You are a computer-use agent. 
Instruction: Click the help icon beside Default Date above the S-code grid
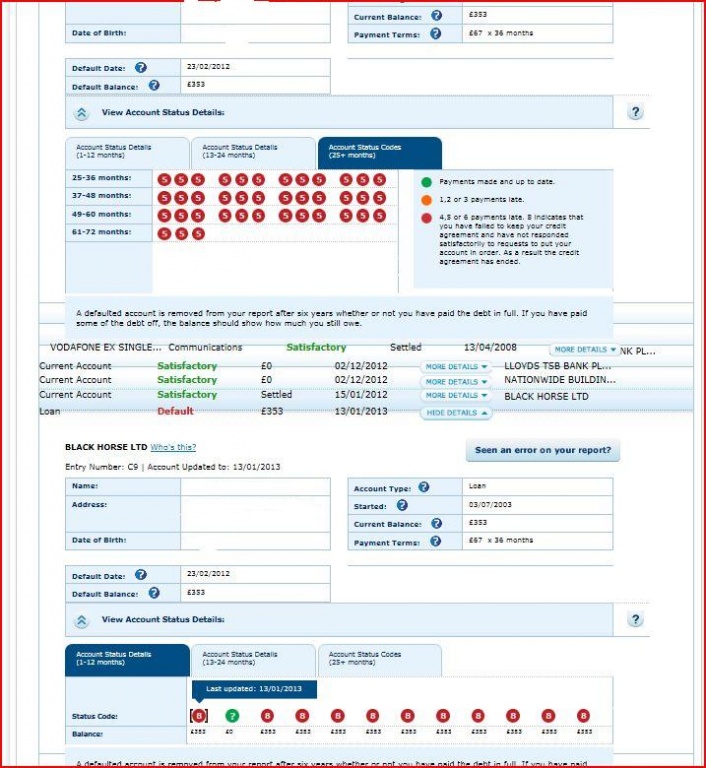point(141,68)
